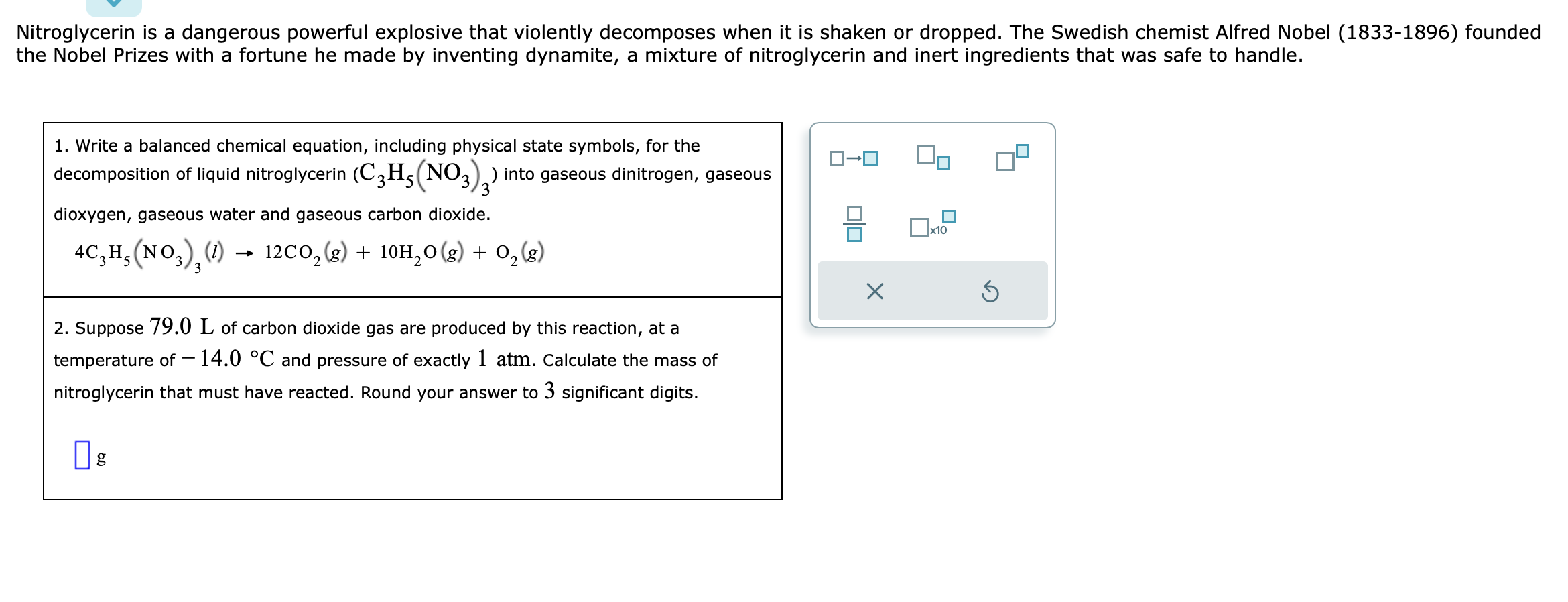Click the reset undo arrow icon
The width and height of the screenshot is (1568, 602).
coord(990,292)
